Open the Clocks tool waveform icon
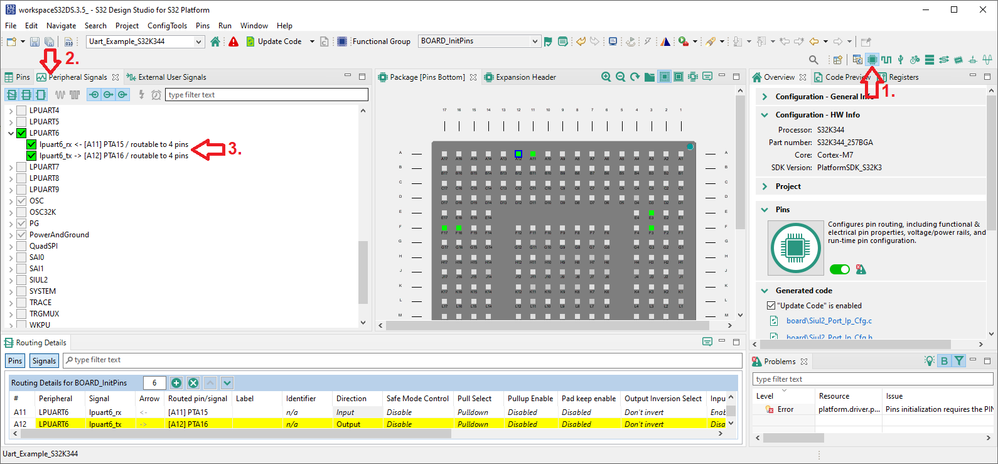 [886, 59]
